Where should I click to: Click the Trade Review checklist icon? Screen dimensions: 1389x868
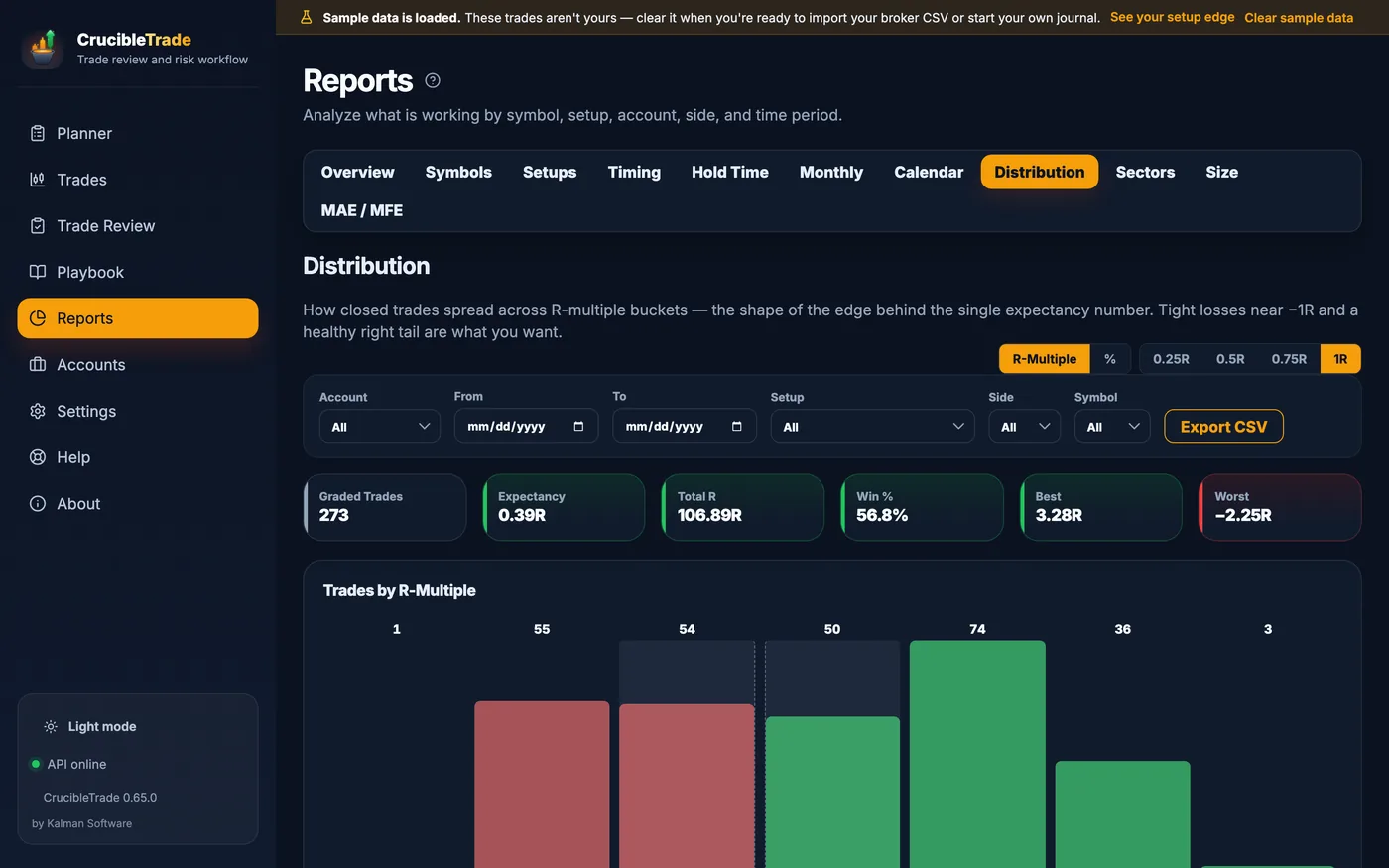click(38, 226)
